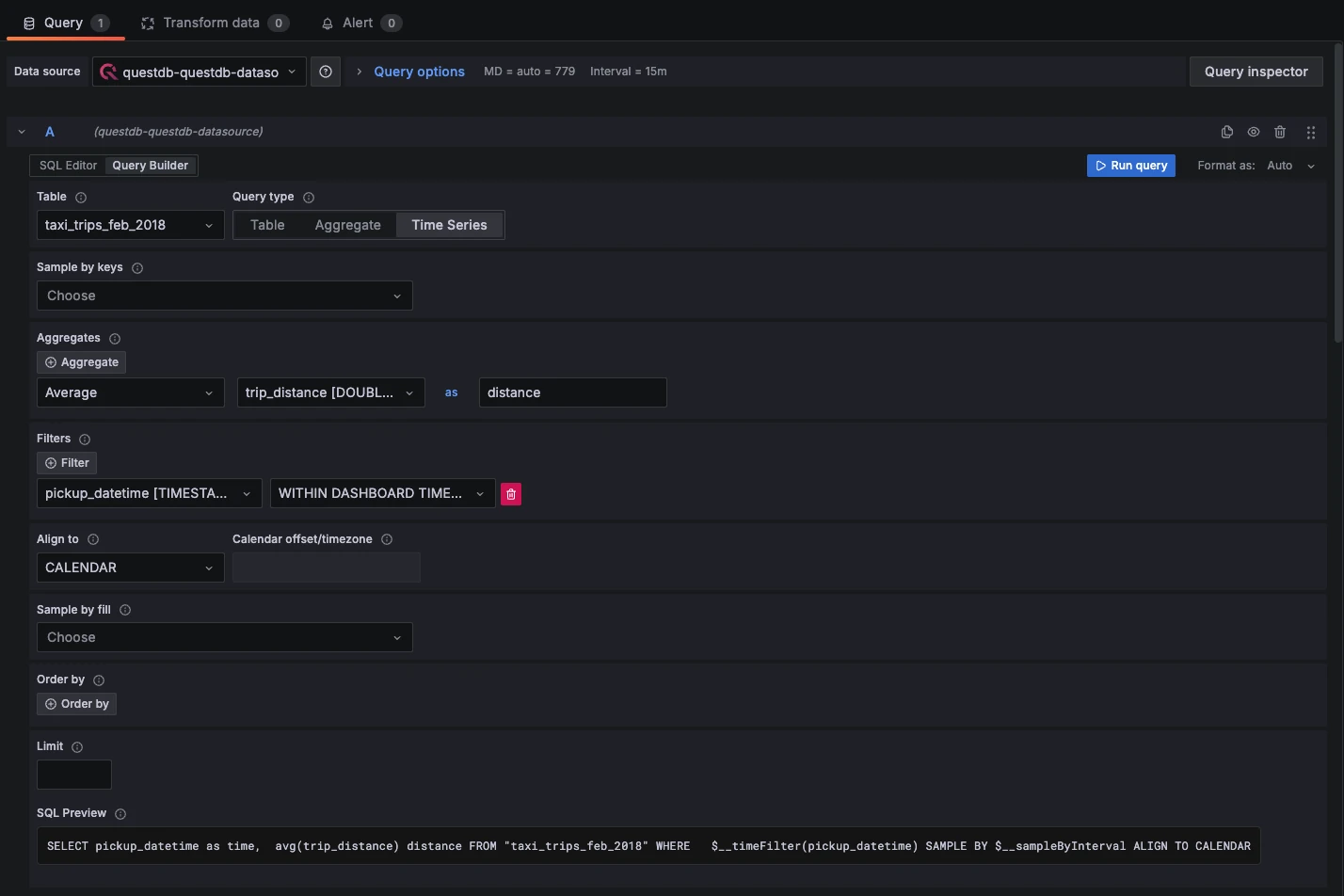1344x896 pixels.
Task: Click the info icon next to Query type
Action: (x=309, y=198)
